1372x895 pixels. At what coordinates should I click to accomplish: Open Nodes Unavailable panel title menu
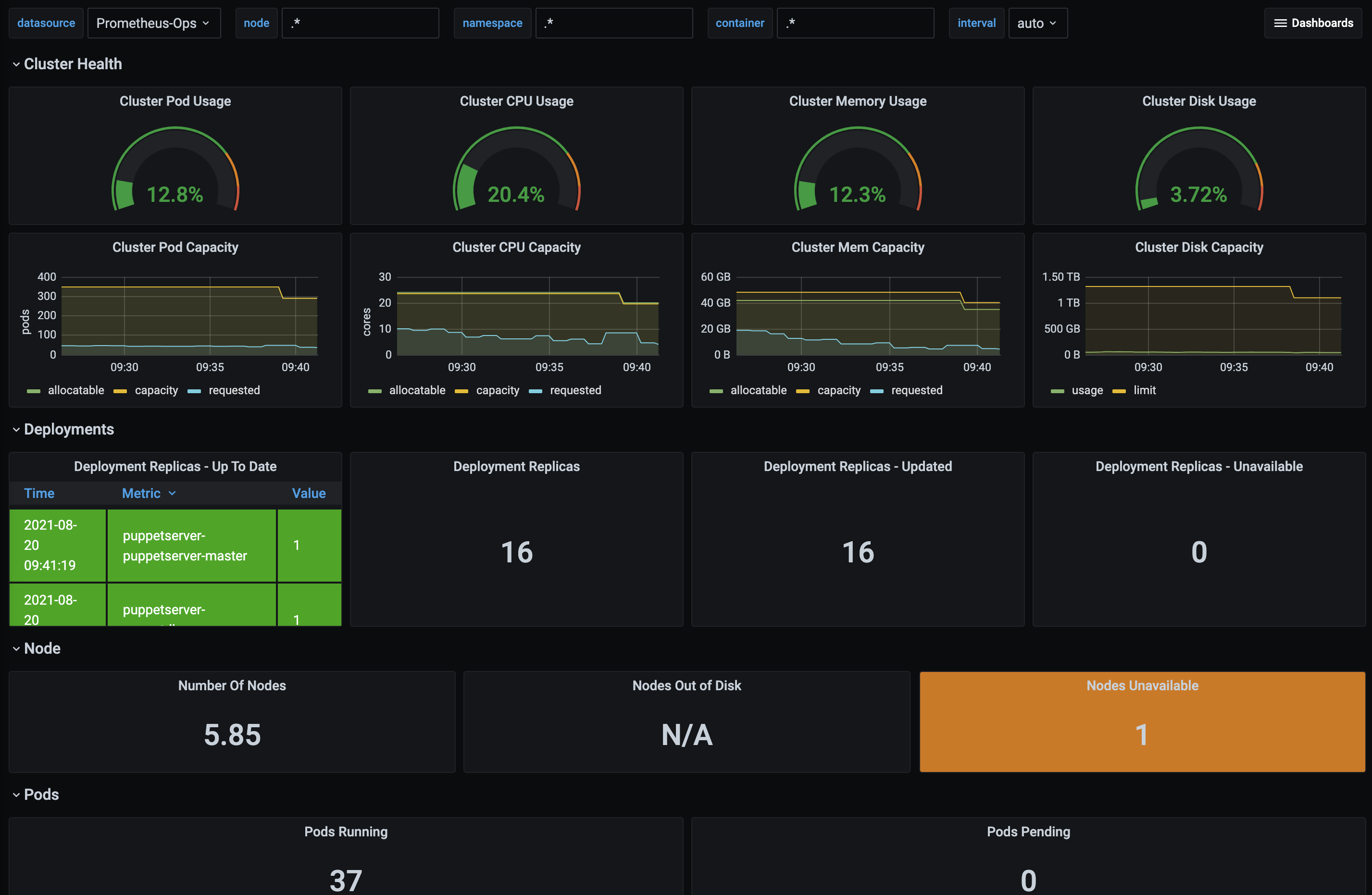pyautogui.click(x=1142, y=686)
